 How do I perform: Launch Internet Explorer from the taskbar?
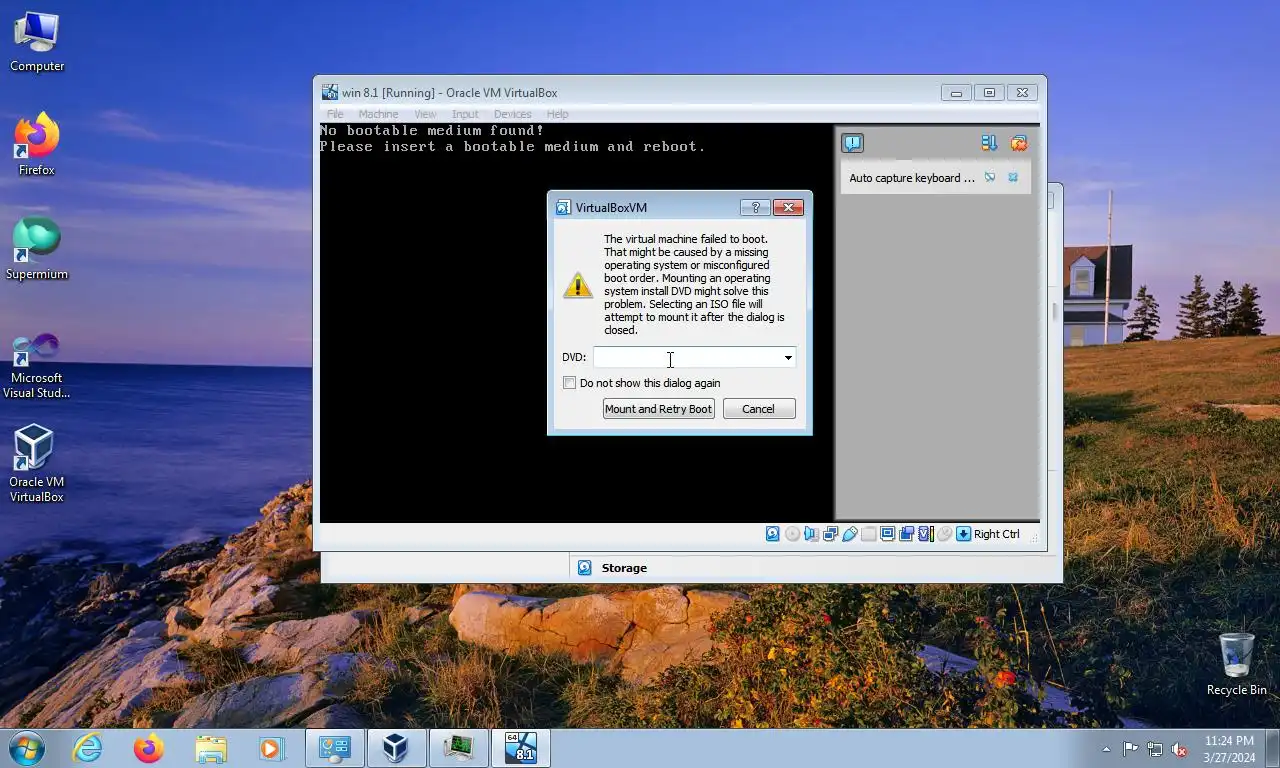click(x=88, y=748)
